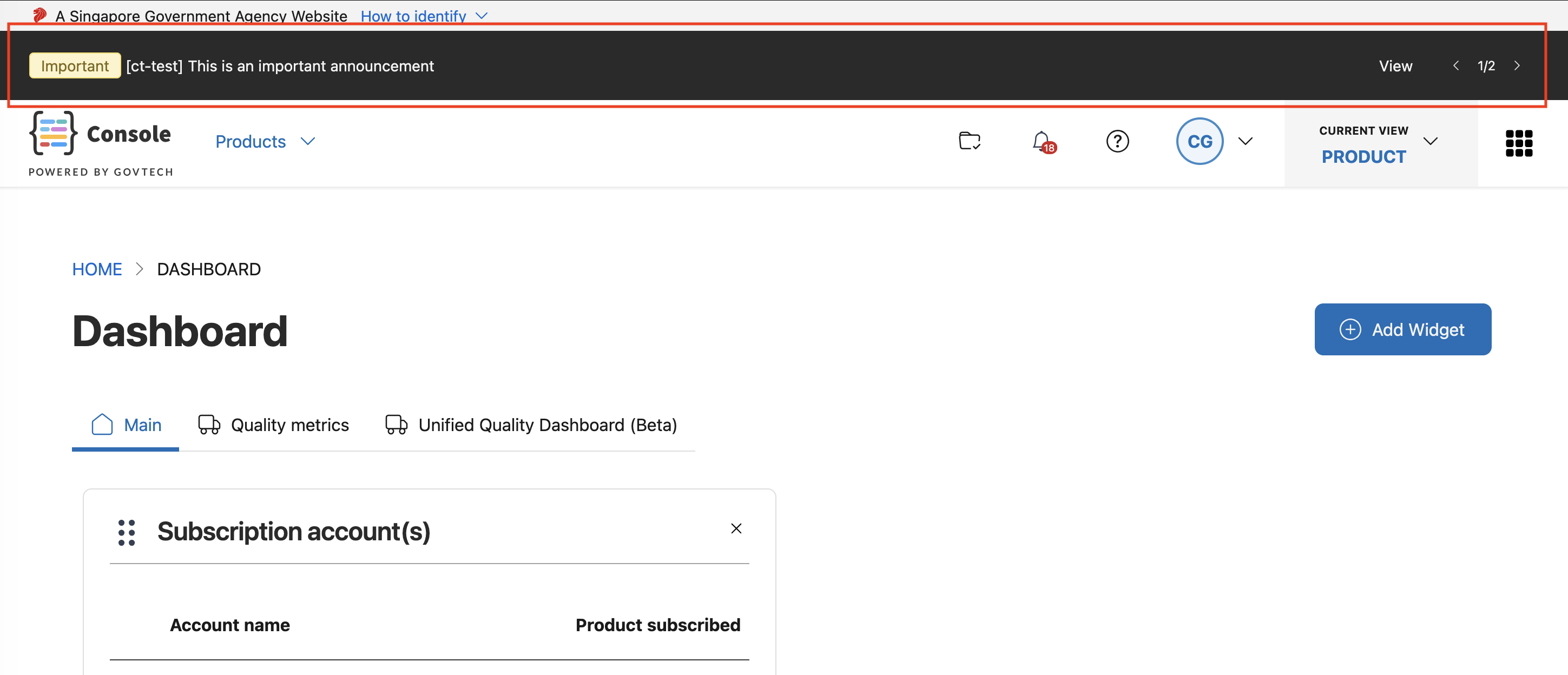The height and width of the screenshot is (675, 1568).
Task: Click the DASHBOARD breadcrumb text
Action: pos(209,269)
